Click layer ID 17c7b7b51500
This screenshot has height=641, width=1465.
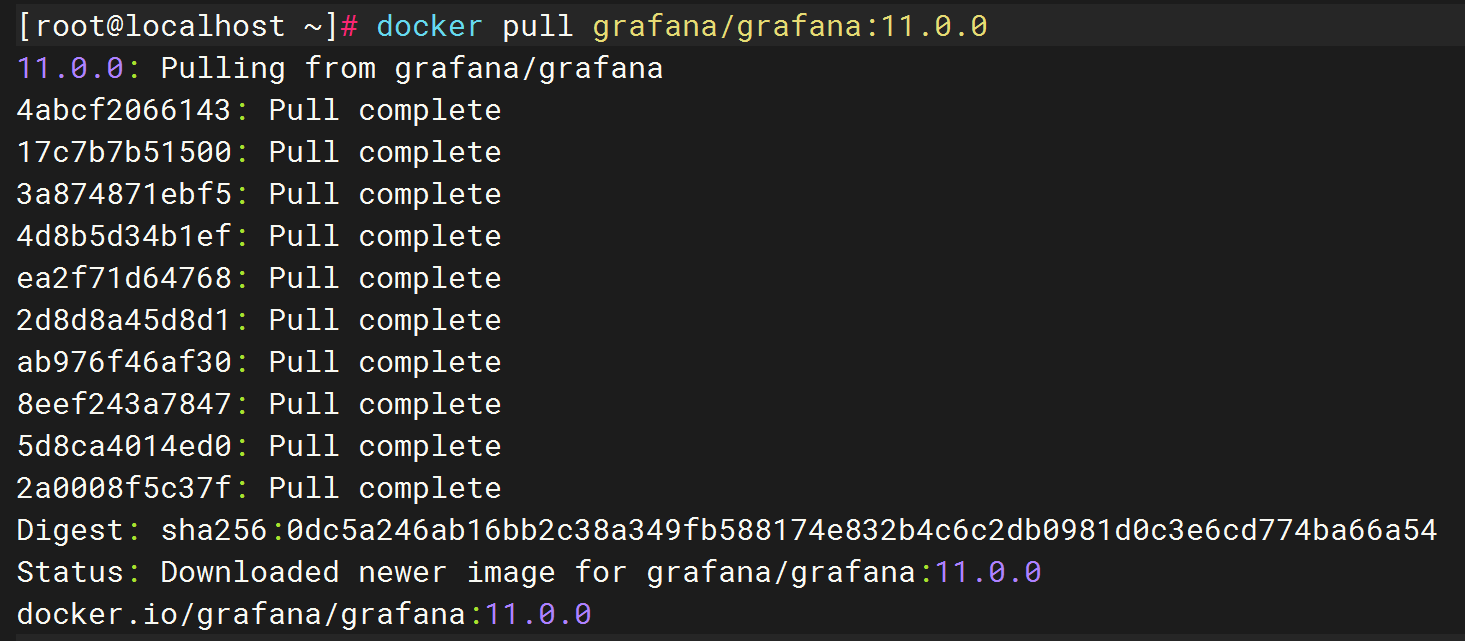point(124,152)
